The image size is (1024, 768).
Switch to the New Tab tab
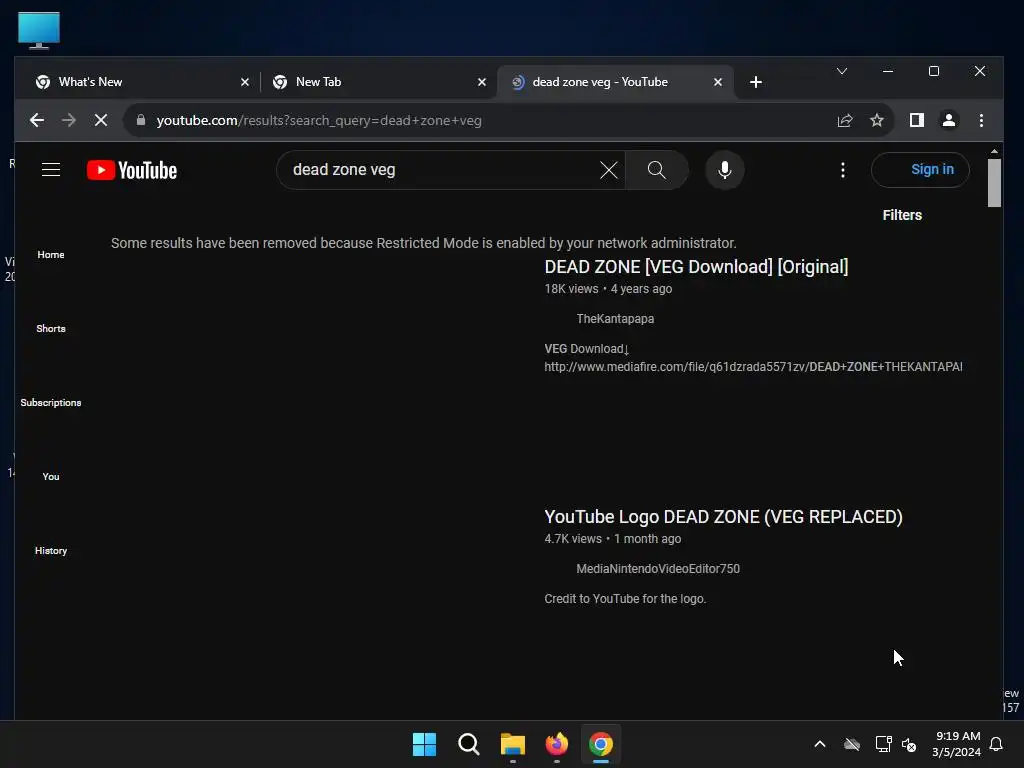(x=379, y=82)
